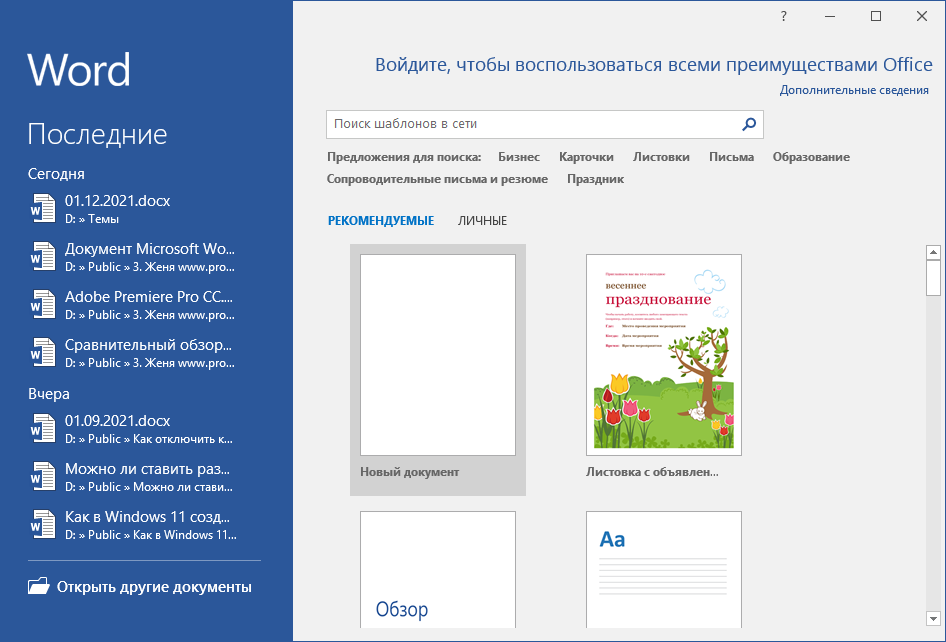Click the path D: » Public » Можно ли стави...
Viewport: 946px width, 642px height.
[x=149, y=488]
